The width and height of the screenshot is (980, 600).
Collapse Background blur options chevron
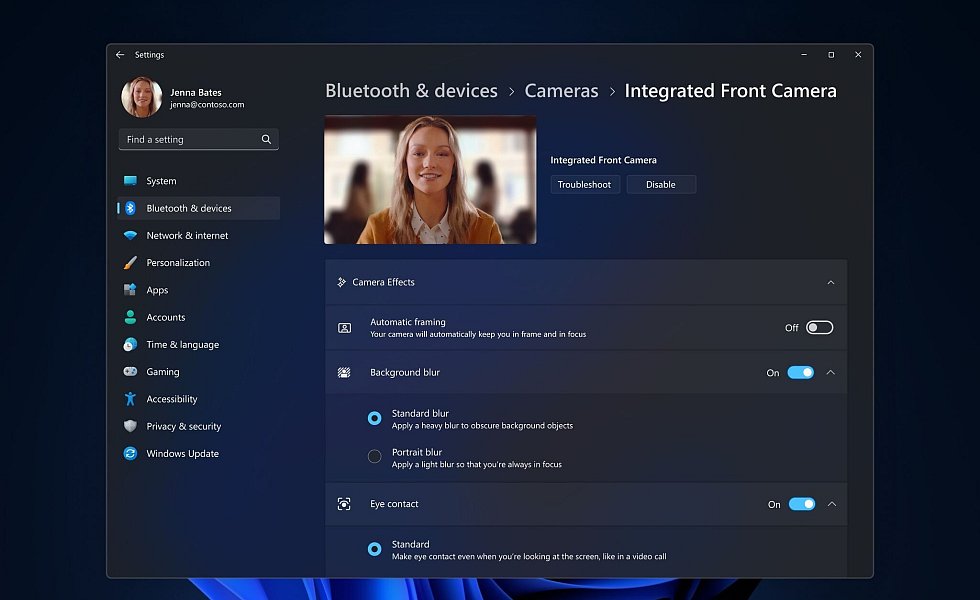coord(831,372)
